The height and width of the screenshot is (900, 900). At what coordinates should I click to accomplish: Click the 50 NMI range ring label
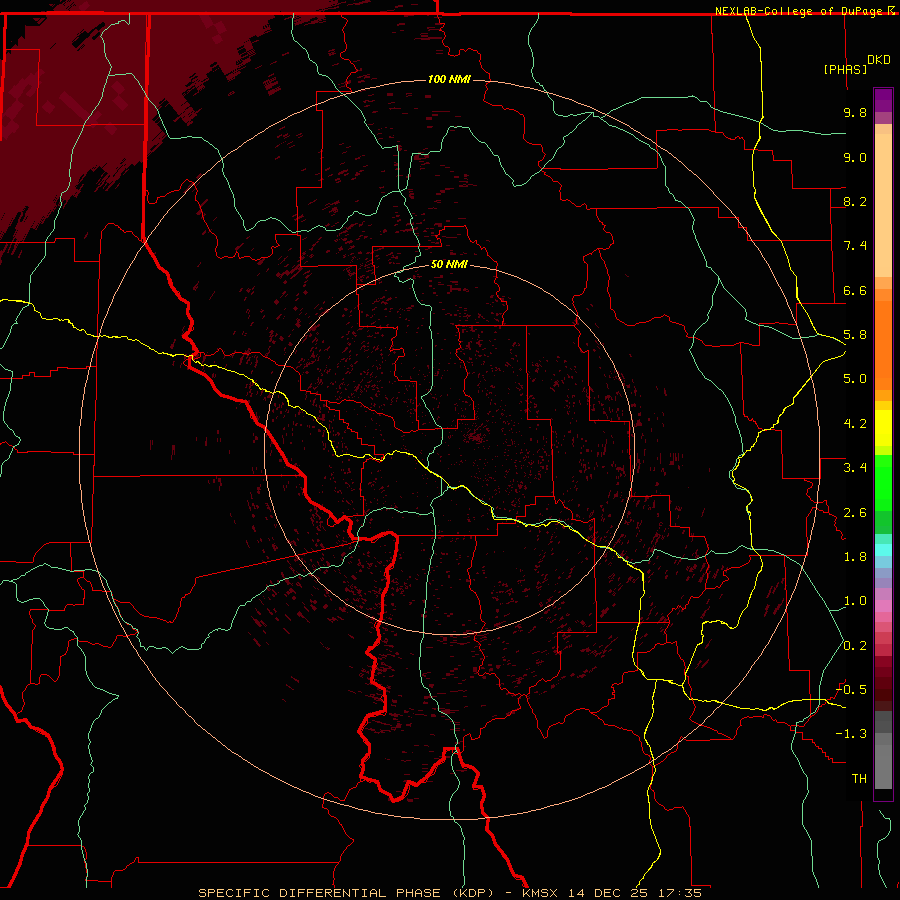pos(449,264)
